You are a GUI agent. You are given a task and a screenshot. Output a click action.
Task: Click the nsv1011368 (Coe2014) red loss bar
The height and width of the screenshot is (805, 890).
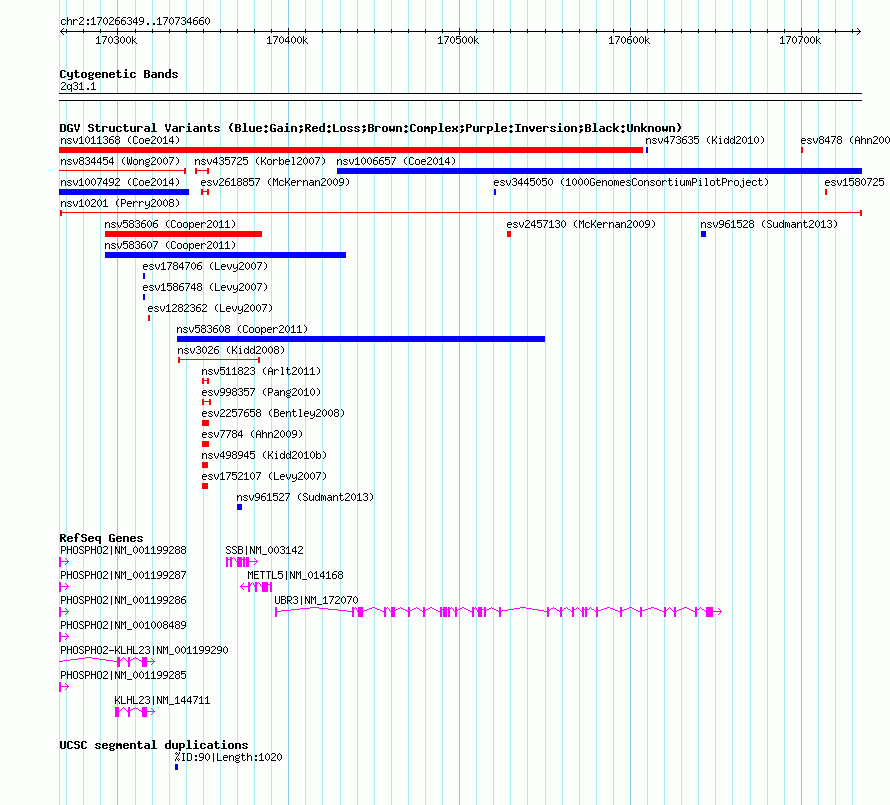(x=351, y=150)
